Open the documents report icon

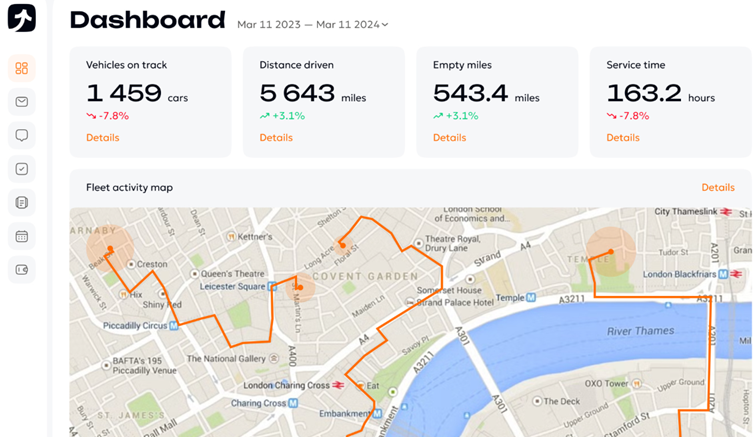pos(21,203)
